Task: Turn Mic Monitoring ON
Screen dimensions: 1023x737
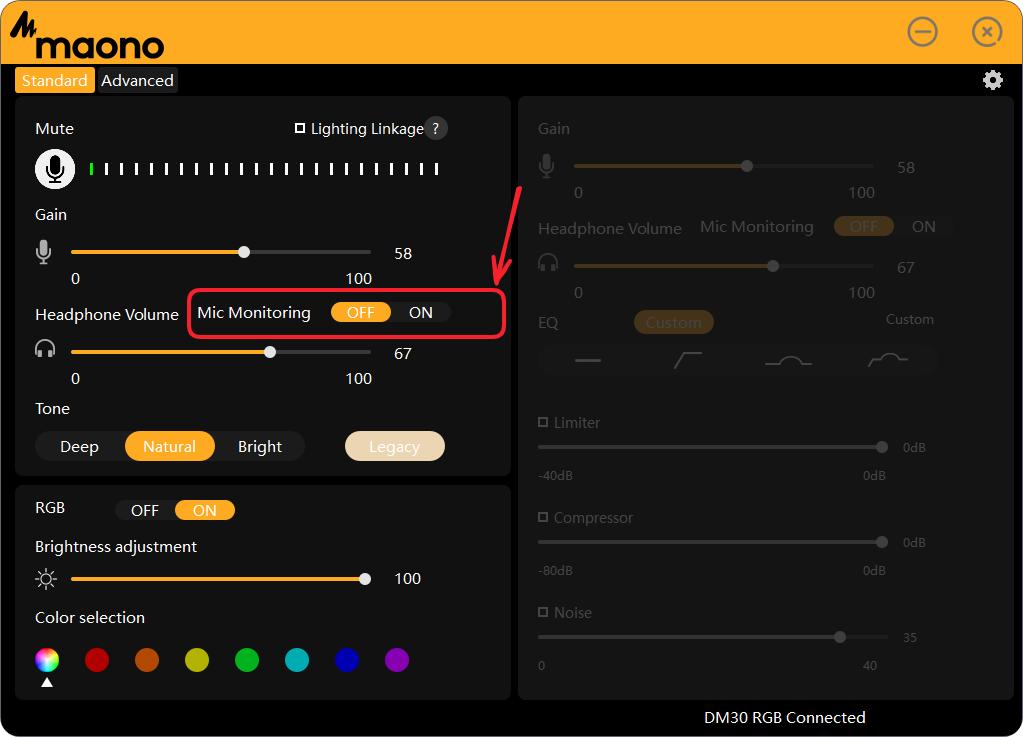Action: 421,313
